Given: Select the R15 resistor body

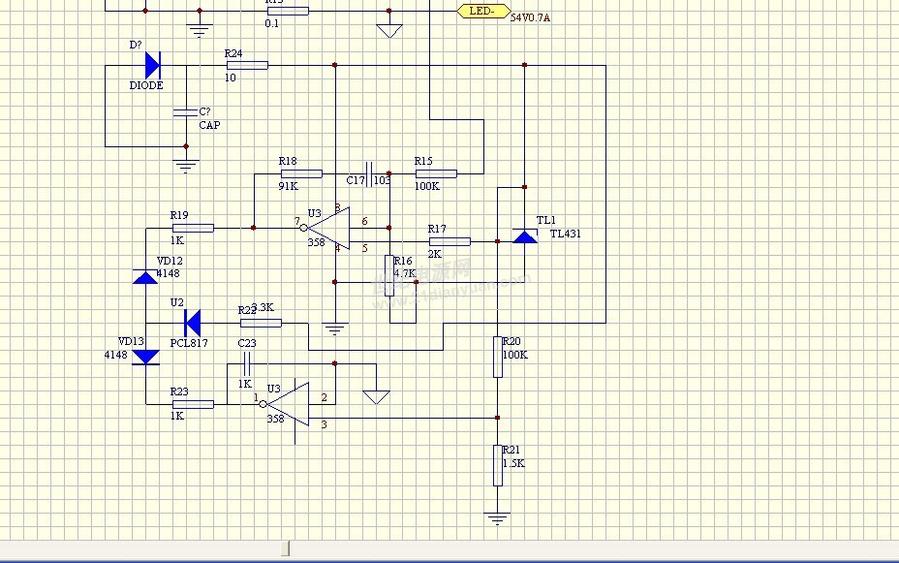Looking at the screenshot, I should (x=436, y=174).
